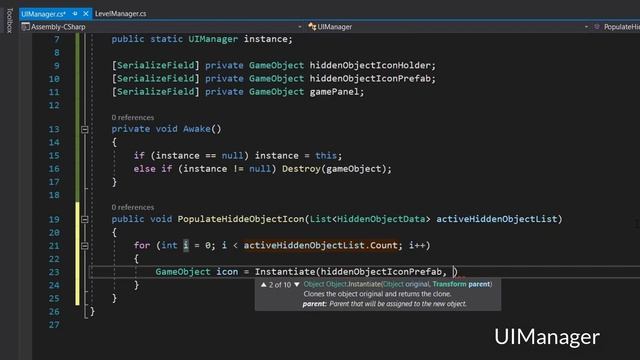Click activeHiddenObjectList.Count in for loop
The width and height of the screenshot is (640, 360).
click(320, 245)
